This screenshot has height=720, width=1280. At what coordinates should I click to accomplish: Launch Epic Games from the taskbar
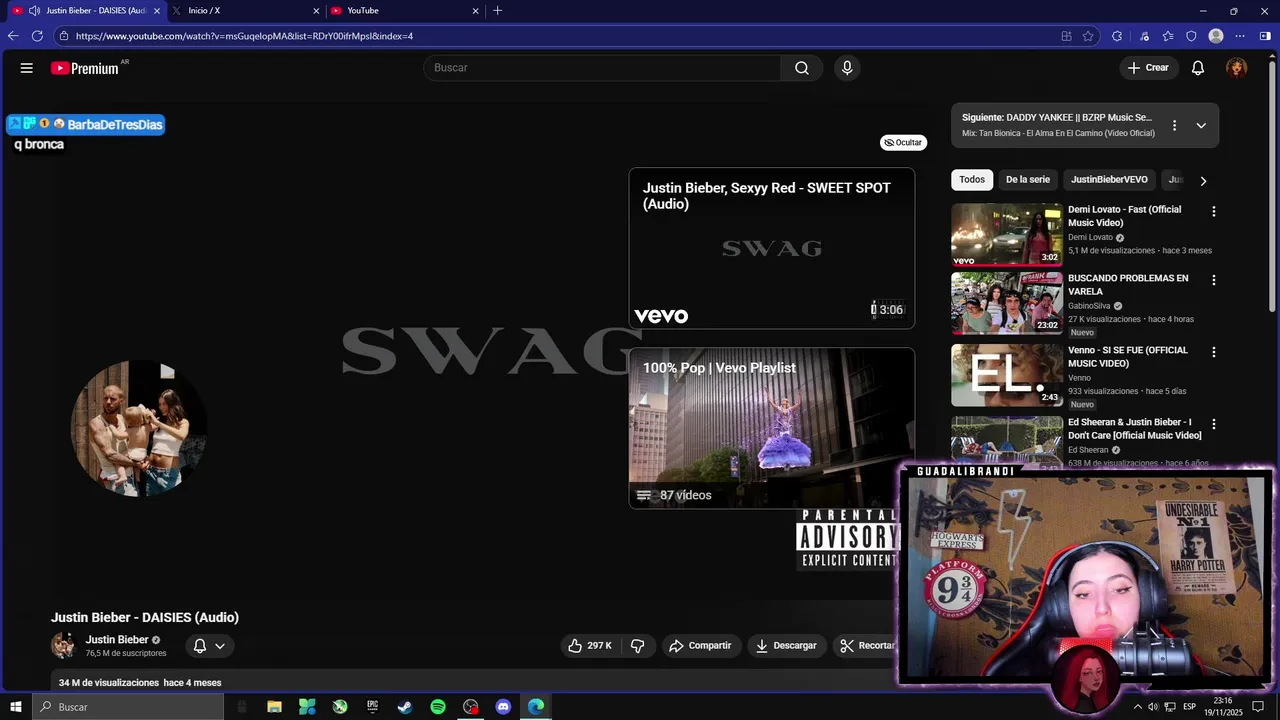(372, 707)
